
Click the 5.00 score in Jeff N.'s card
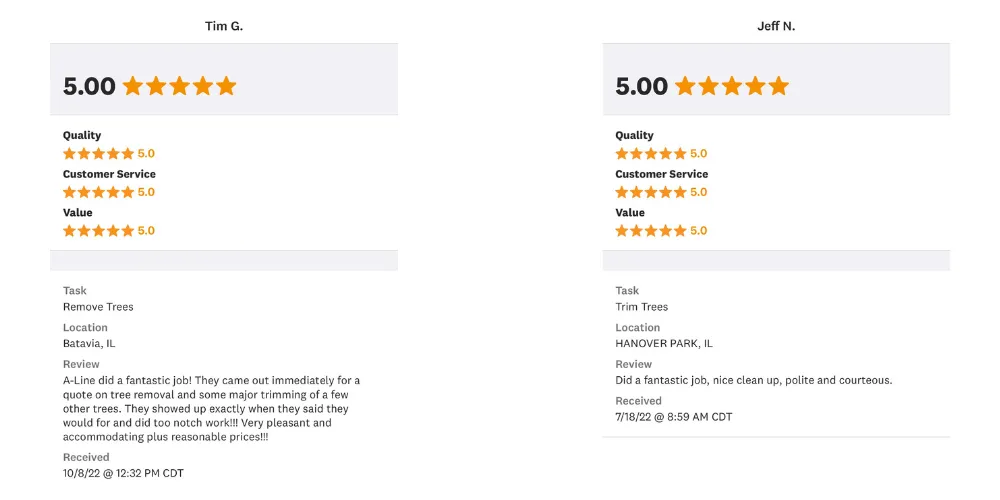coord(642,86)
